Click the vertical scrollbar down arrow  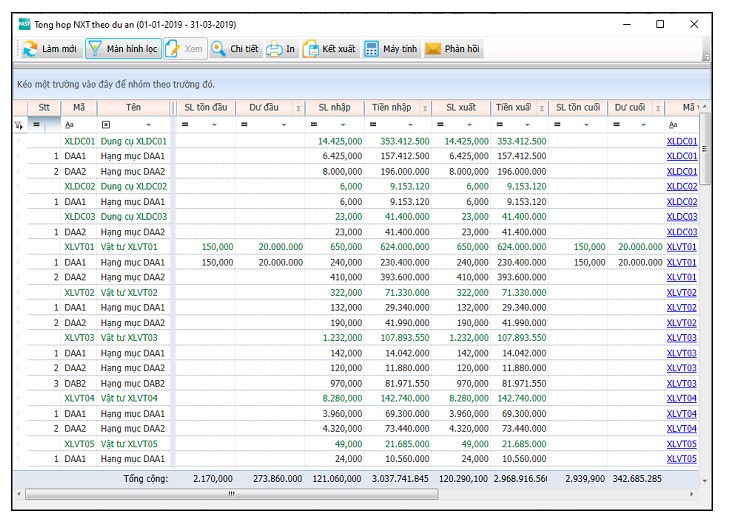(705, 481)
